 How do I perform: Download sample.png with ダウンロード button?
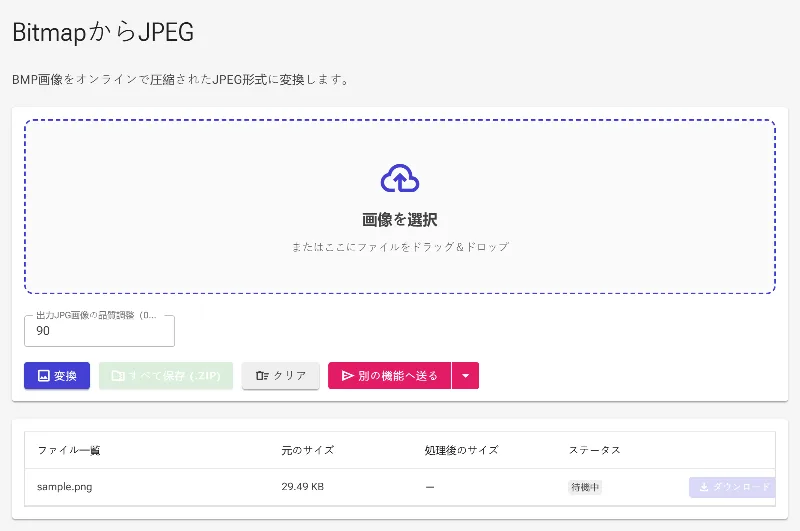click(x=733, y=487)
